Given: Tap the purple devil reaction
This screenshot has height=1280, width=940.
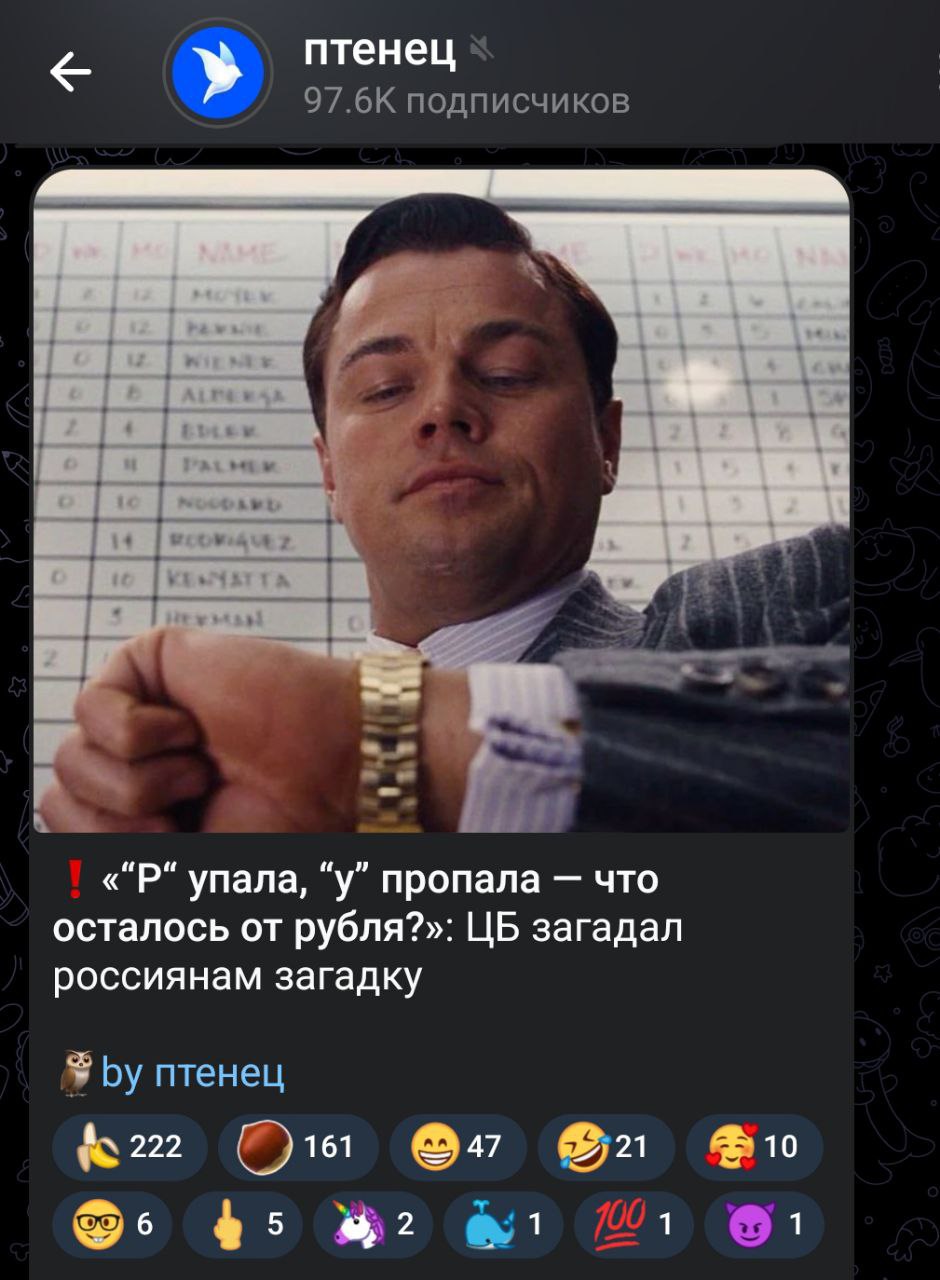Looking at the screenshot, I should [764, 1223].
